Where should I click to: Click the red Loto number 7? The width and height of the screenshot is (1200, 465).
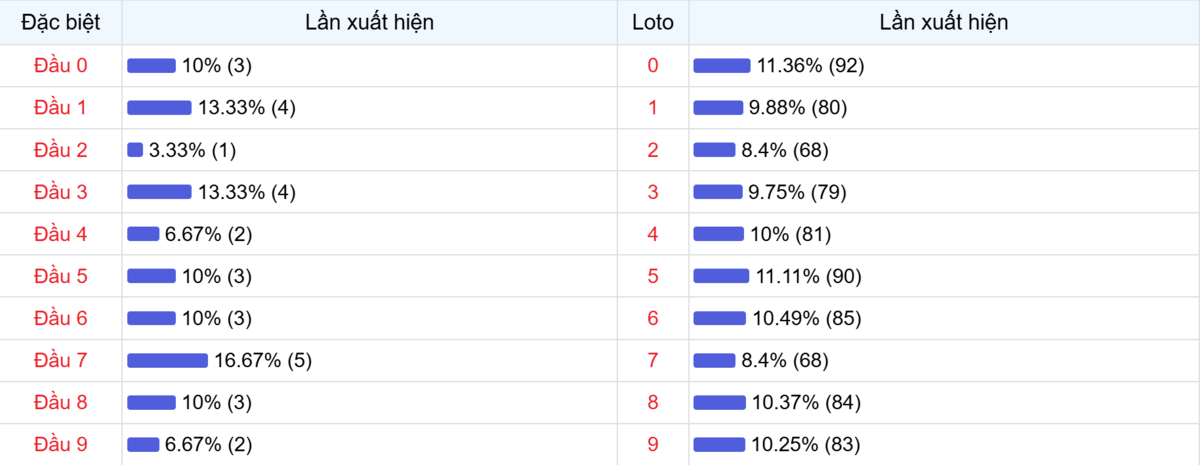[653, 360]
